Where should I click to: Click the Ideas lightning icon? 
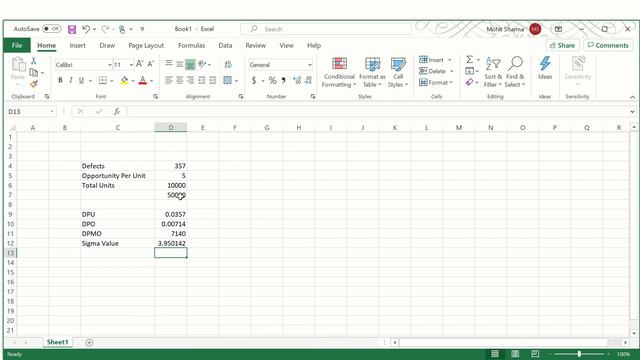545,68
